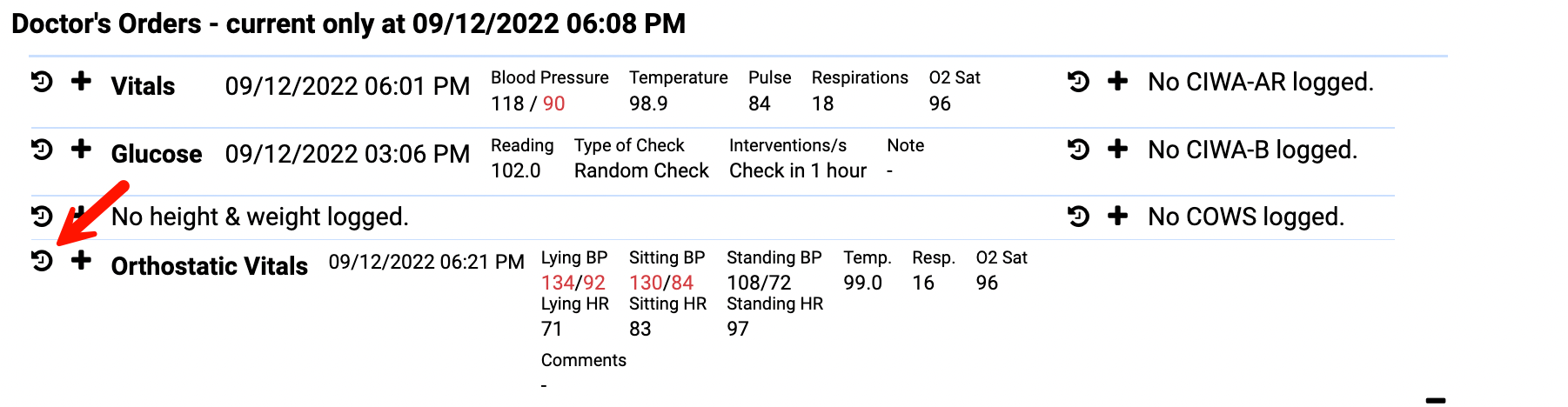View Glucose history log
Viewport: 1568px width, 407px height.
pos(42,150)
